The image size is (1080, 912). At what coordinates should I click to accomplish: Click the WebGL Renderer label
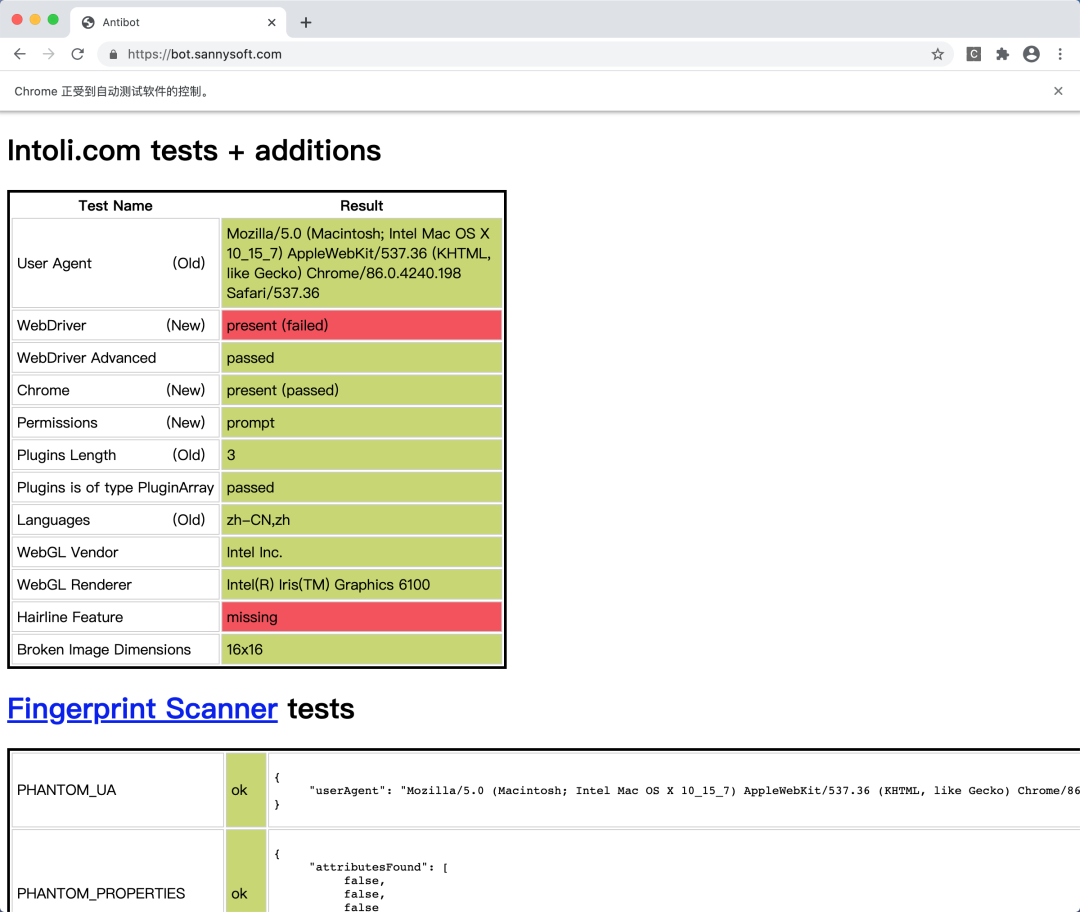74,584
